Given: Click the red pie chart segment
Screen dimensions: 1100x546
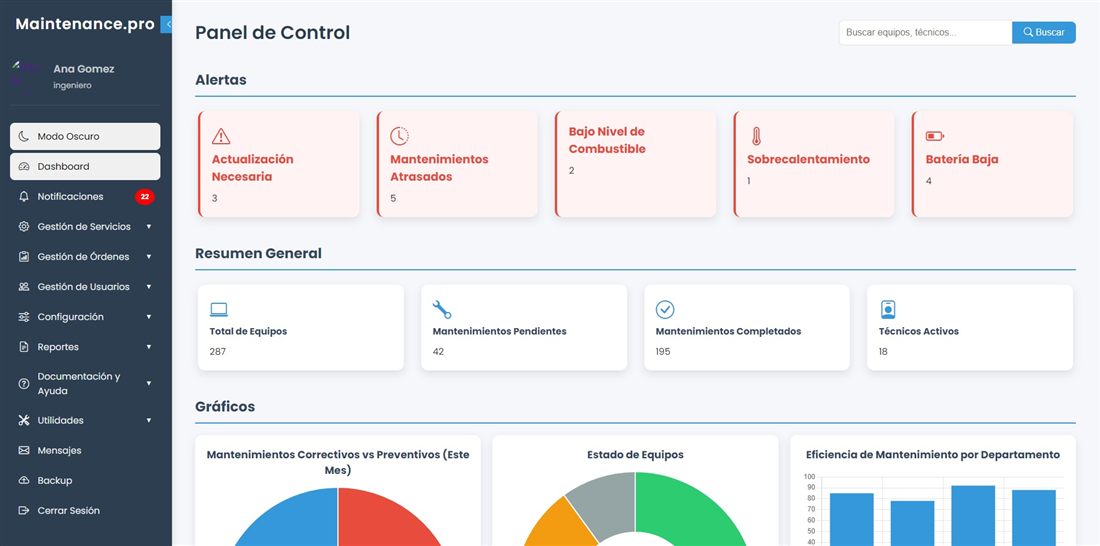Looking at the screenshot, I should click(382, 521).
